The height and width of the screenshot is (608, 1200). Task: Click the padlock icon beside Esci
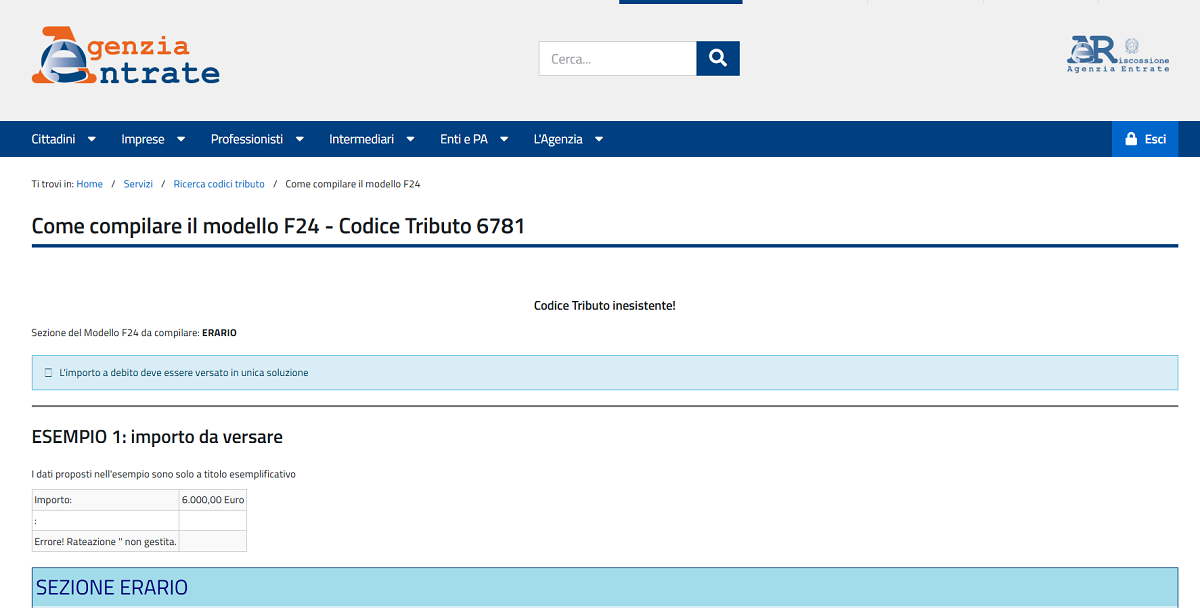click(x=1131, y=139)
